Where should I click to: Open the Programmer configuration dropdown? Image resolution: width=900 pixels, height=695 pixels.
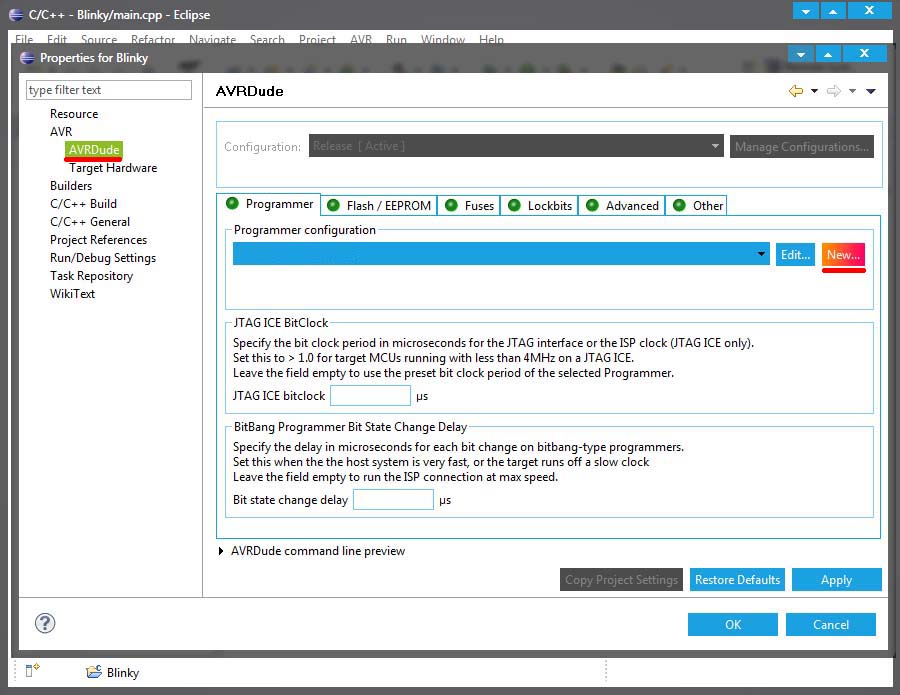tap(501, 254)
